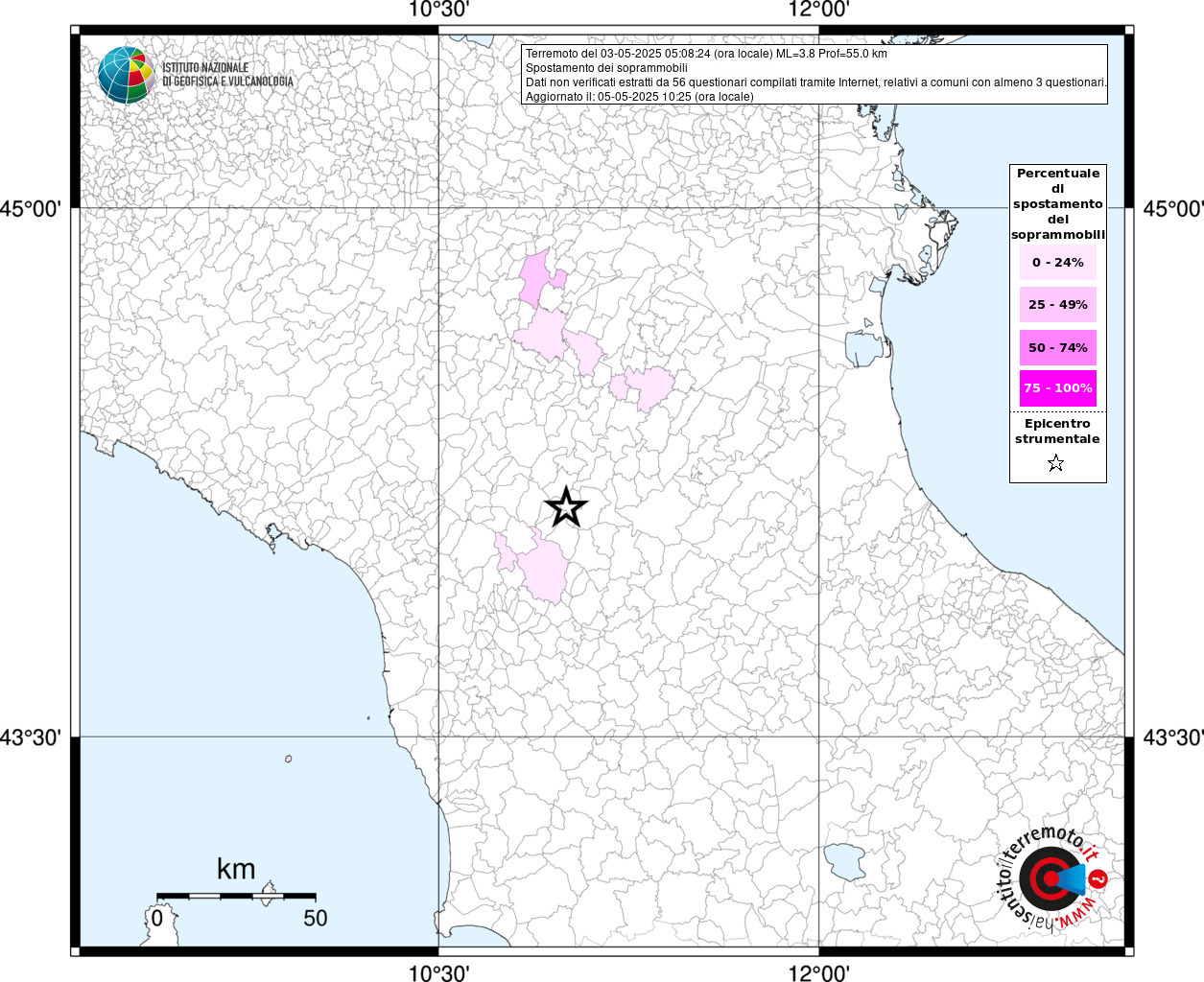
Task: Click the right 43°30' latitude label
Action: click(1172, 737)
